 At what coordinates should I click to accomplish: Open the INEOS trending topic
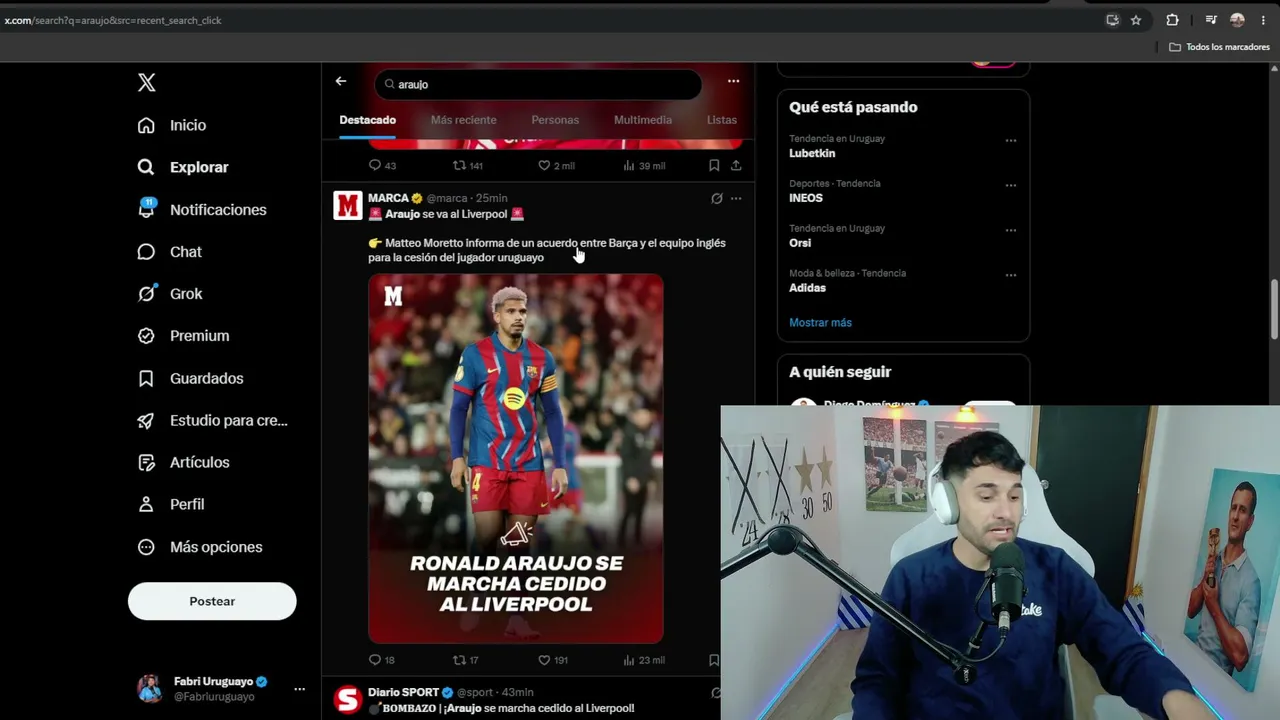(x=806, y=198)
